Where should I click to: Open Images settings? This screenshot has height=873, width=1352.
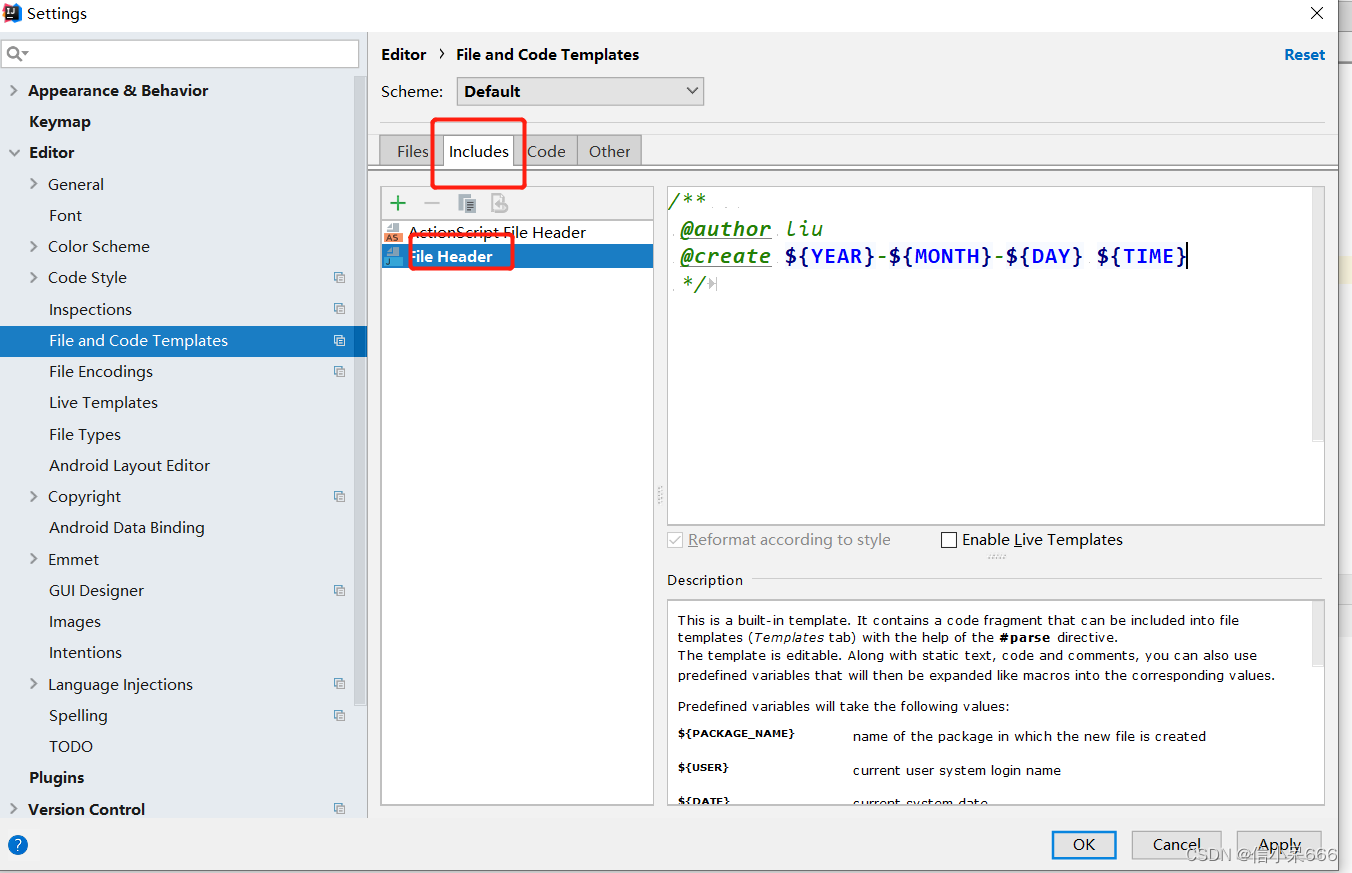pos(75,621)
